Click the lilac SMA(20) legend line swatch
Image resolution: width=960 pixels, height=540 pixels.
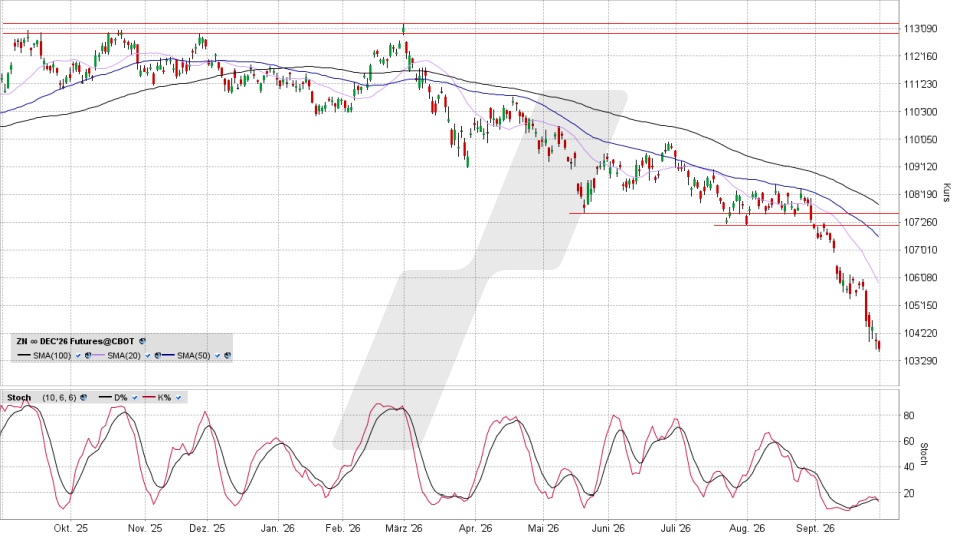pos(98,355)
